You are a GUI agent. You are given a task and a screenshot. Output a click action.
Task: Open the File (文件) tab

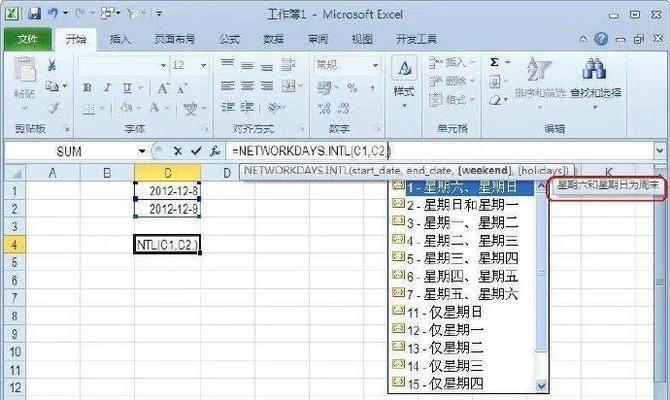[28, 39]
